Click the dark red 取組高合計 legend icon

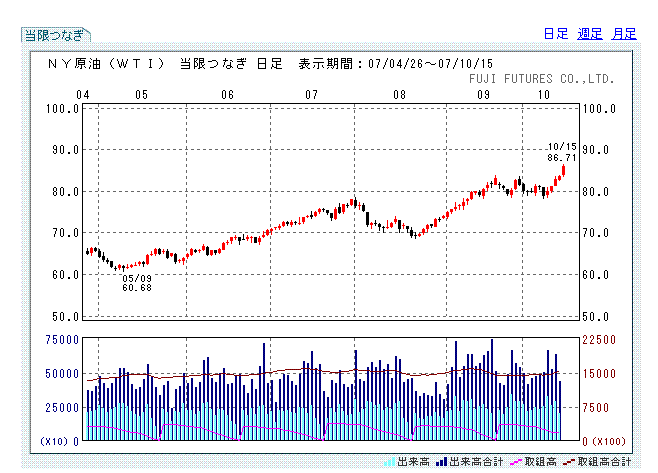(569, 462)
